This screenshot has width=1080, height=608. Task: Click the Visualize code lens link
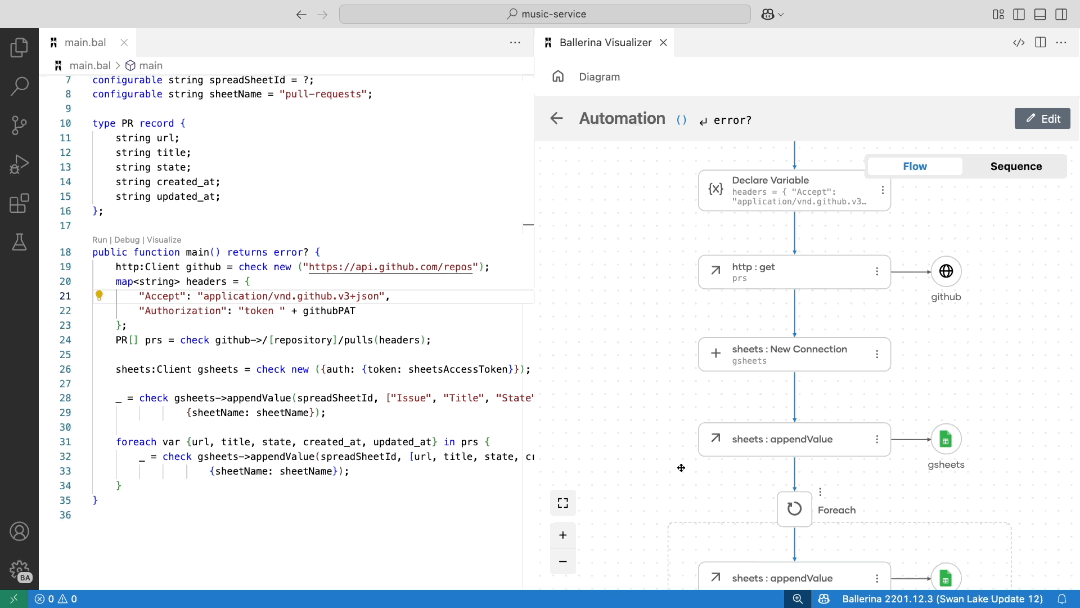[164, 240]
